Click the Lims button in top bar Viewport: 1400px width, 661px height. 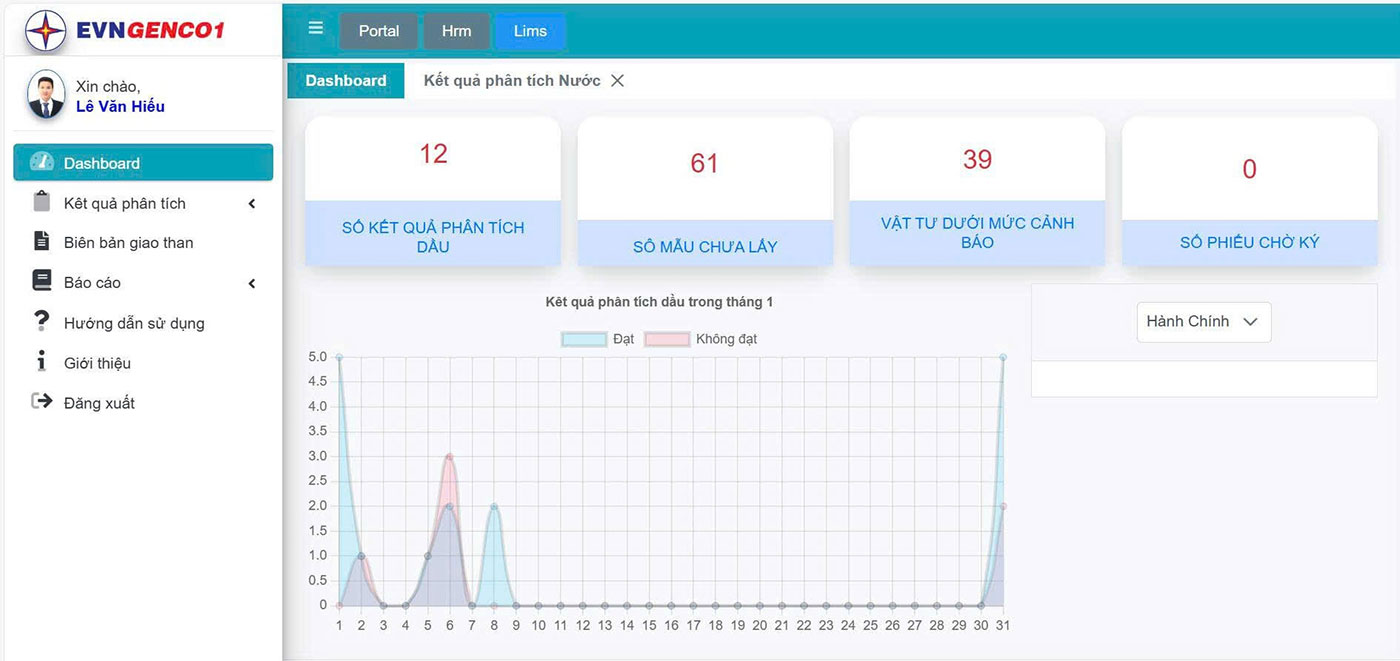(530, 31)
